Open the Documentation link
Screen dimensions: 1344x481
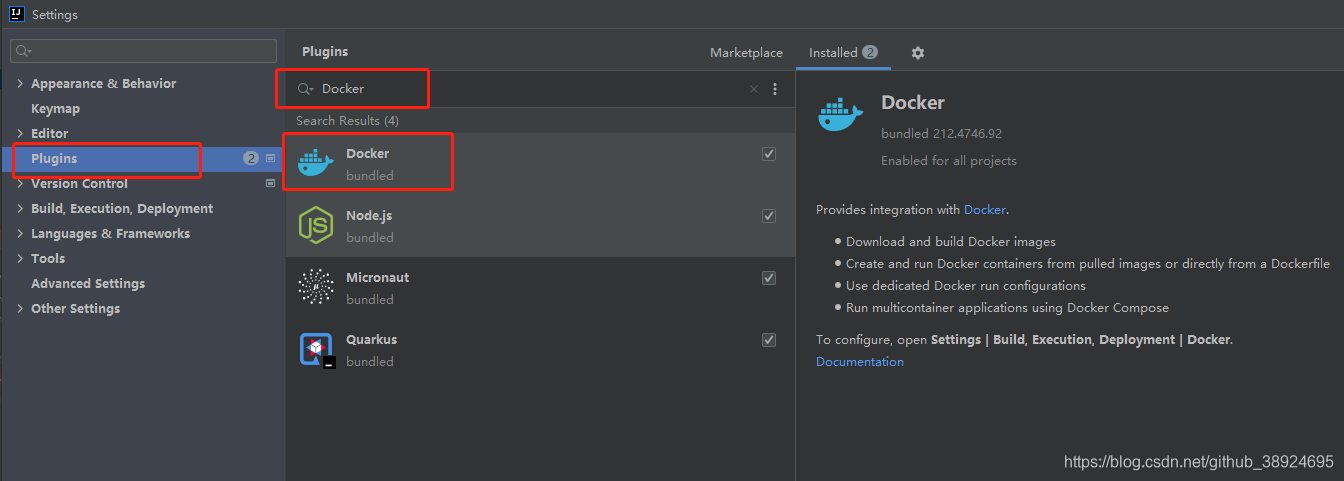(x=860, y=362)
